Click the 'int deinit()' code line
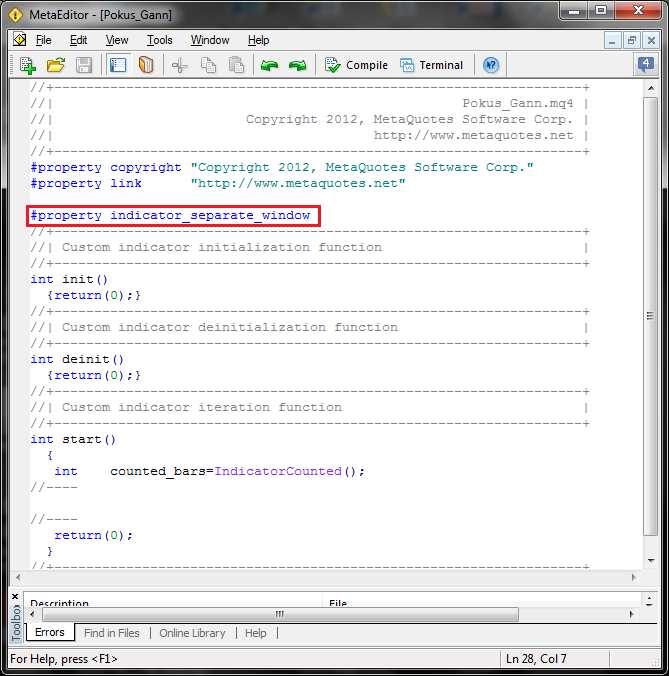Screen dimensions: 669x676 (x=77, y=359)
